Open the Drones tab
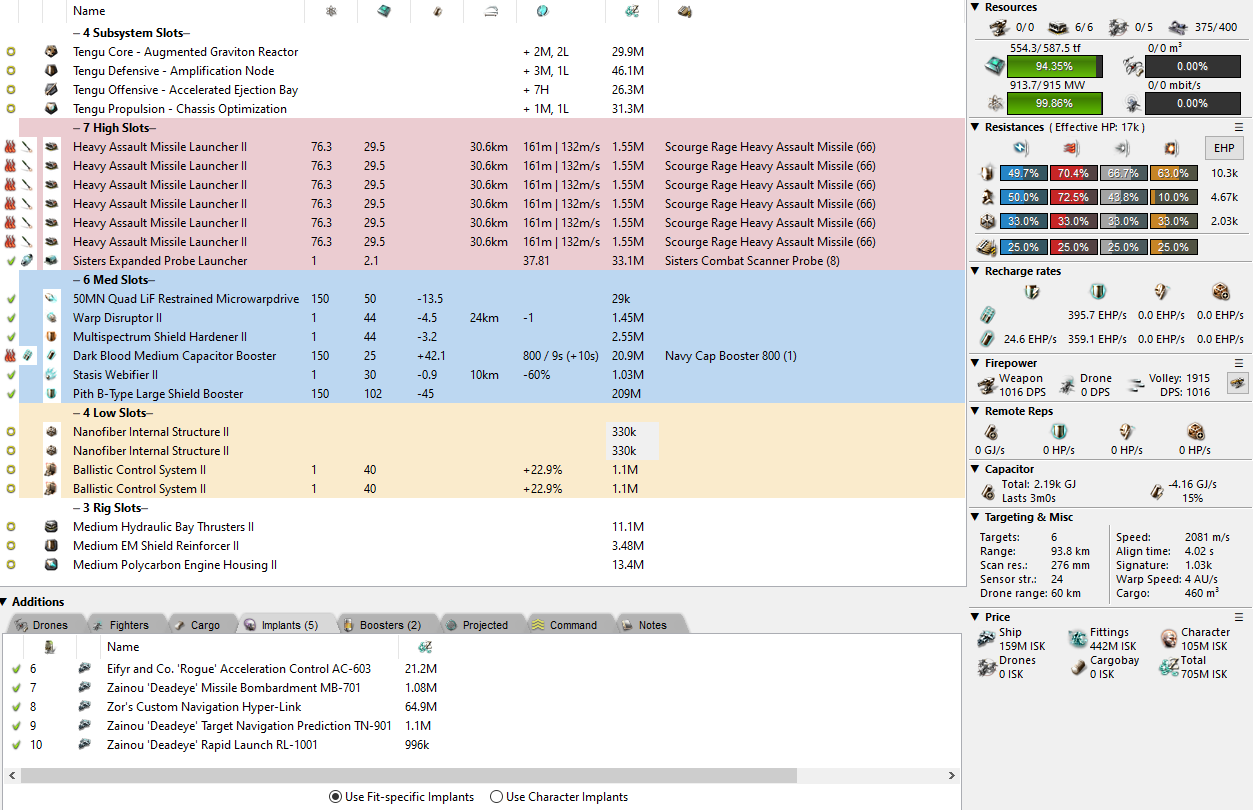 click(42, 625)
